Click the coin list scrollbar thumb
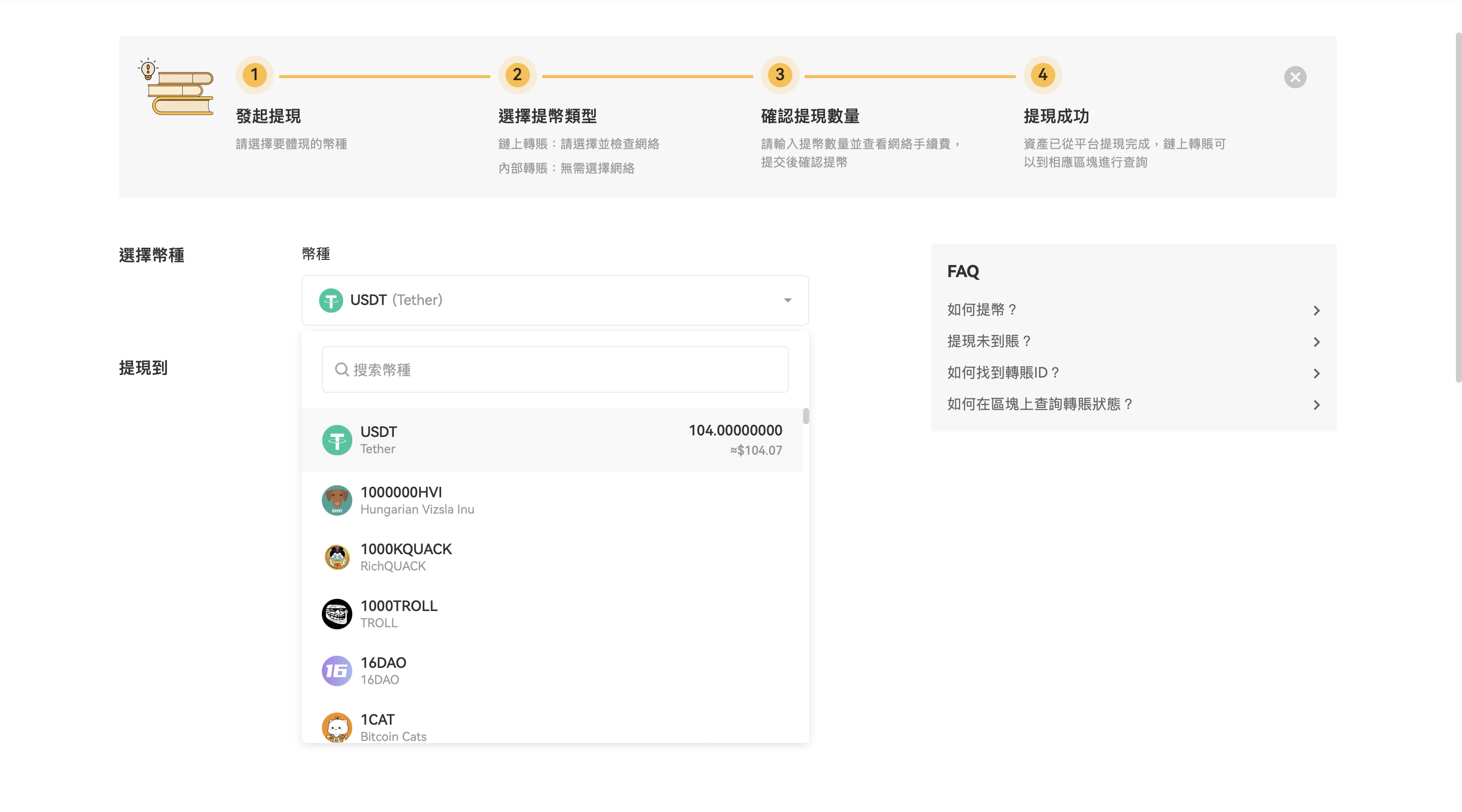 click(806, 416)
